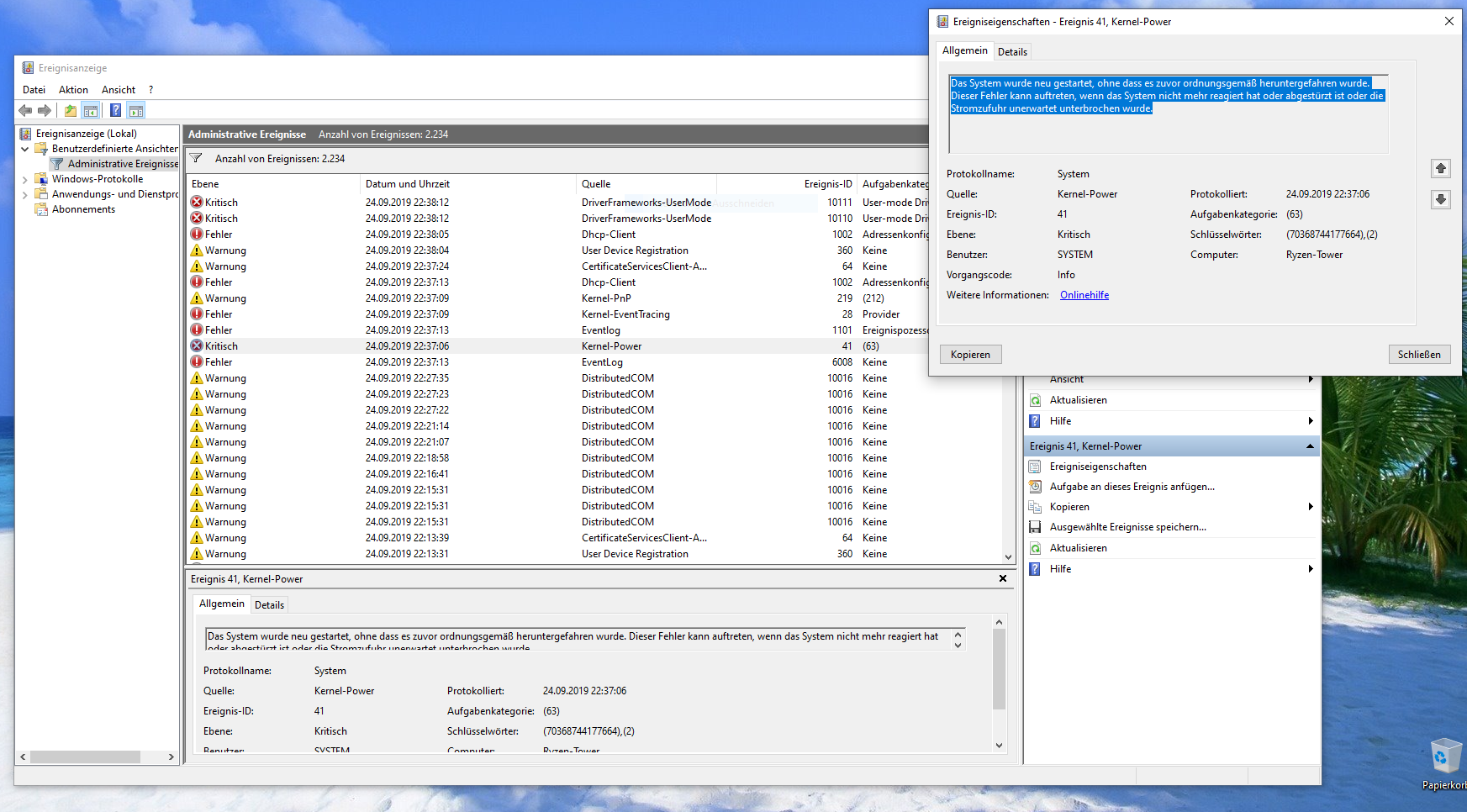Click the filter funnel icon above the event list
Image resolution: width=1467 pixels, height=812 pixels.
(x=196, y=158)
